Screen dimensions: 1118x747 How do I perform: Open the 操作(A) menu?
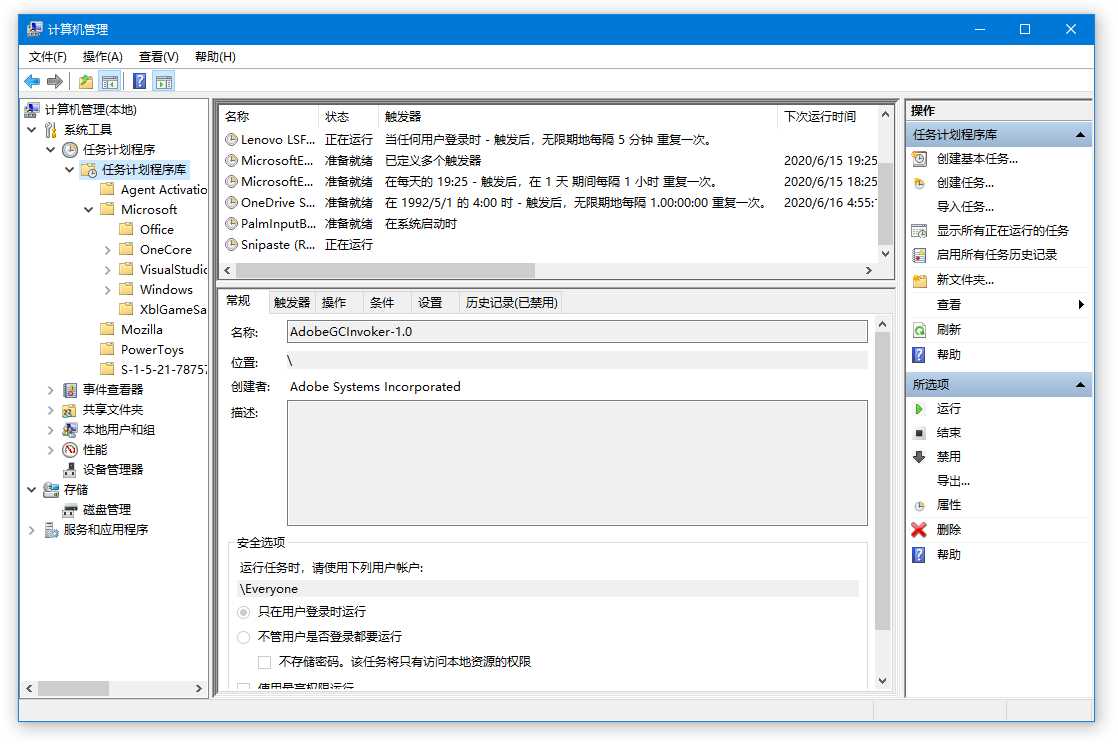(103, 56)
